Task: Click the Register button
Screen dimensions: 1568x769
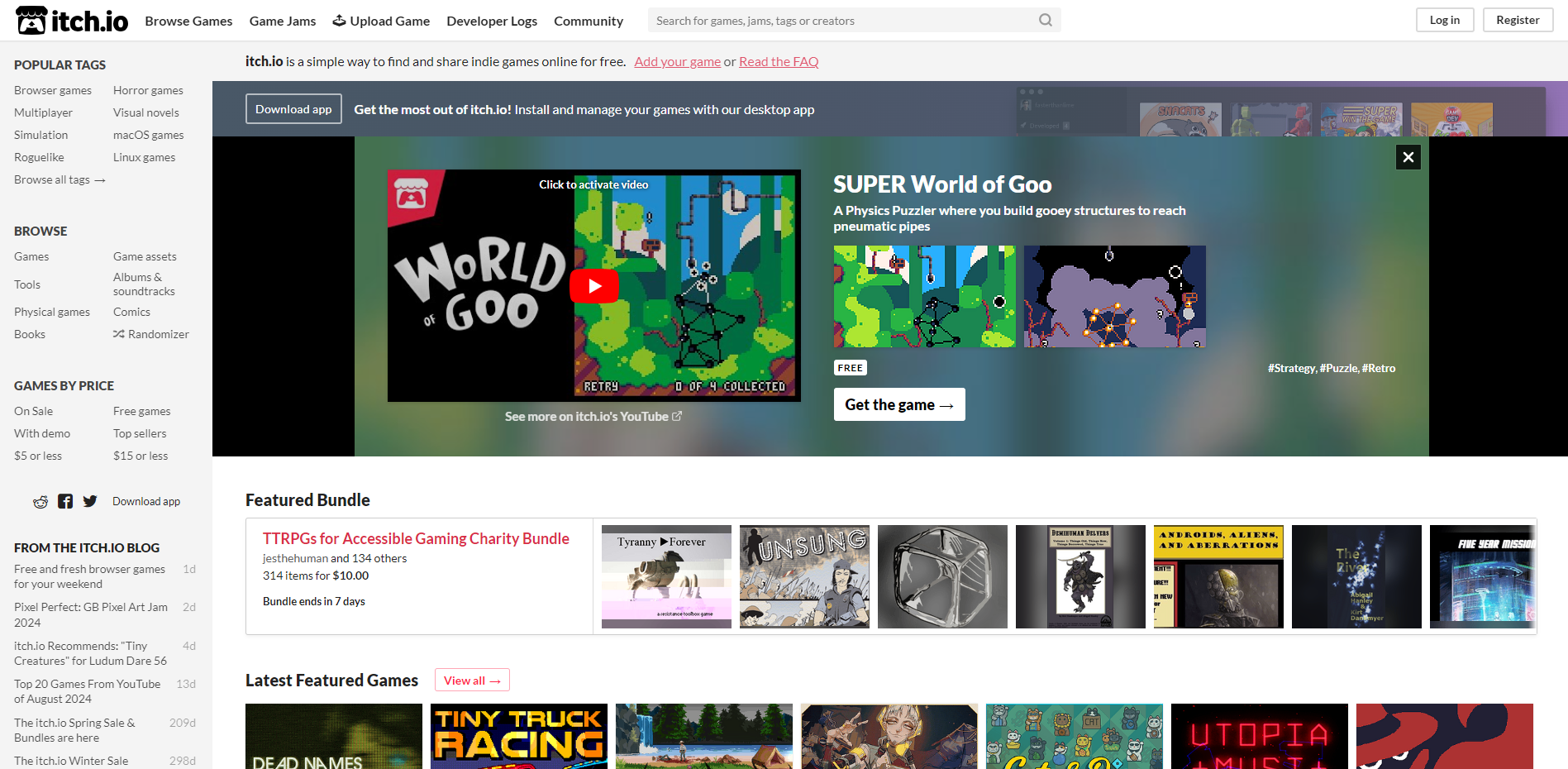Action: click(1518, 20)
